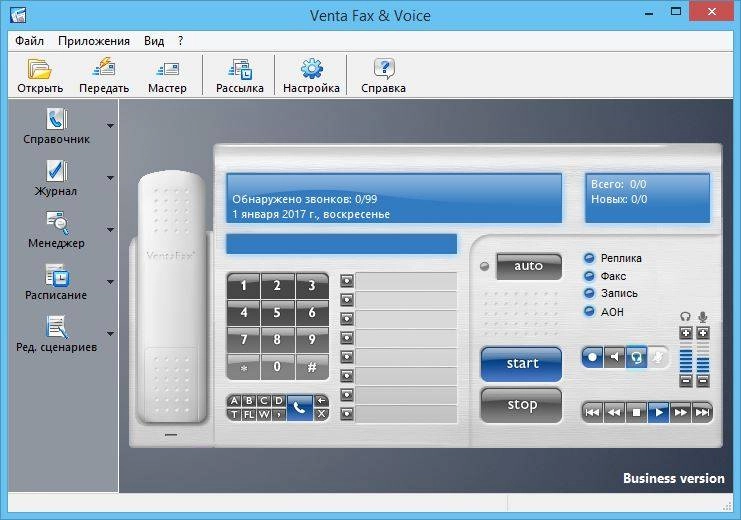Image resolution: width=741 pixels, height=520 pixels.
Task: Open the Справка help icon
Action: pos(383,76)
